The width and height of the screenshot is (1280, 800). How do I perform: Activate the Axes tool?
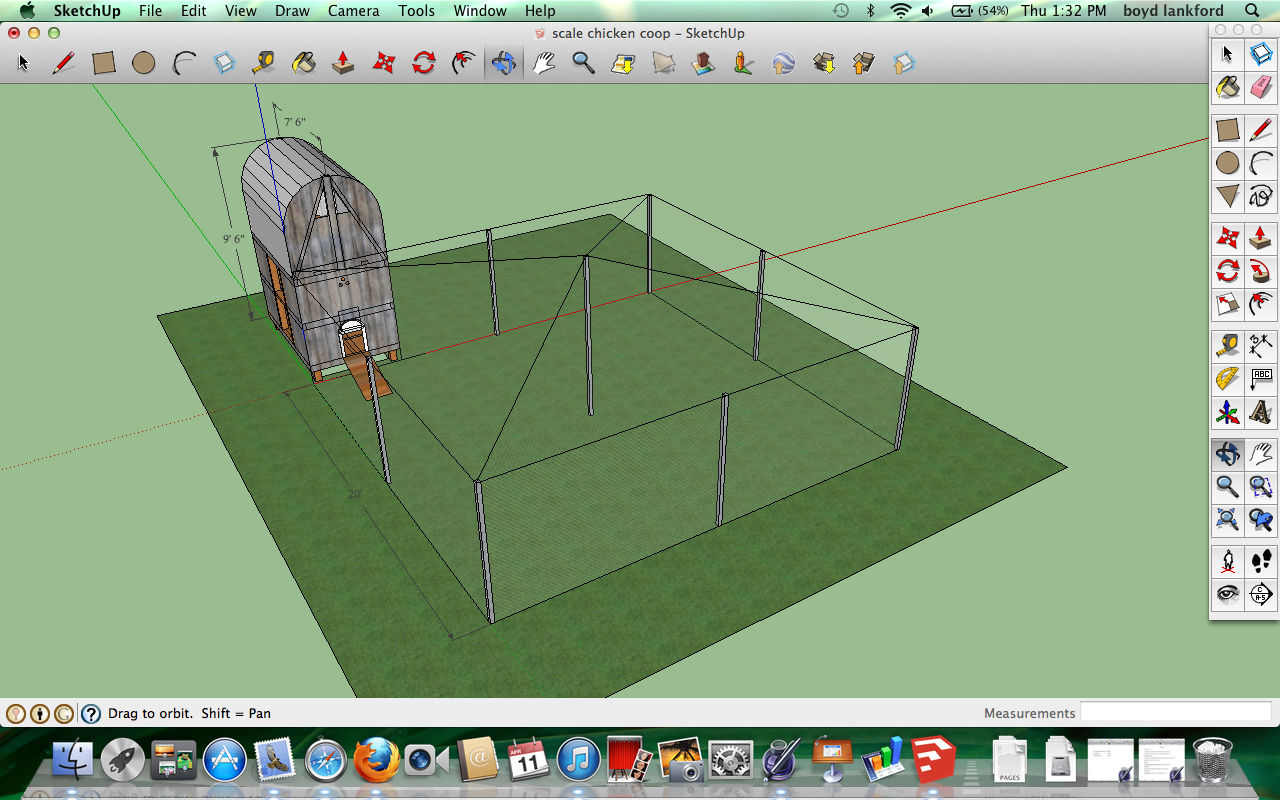1228,412
